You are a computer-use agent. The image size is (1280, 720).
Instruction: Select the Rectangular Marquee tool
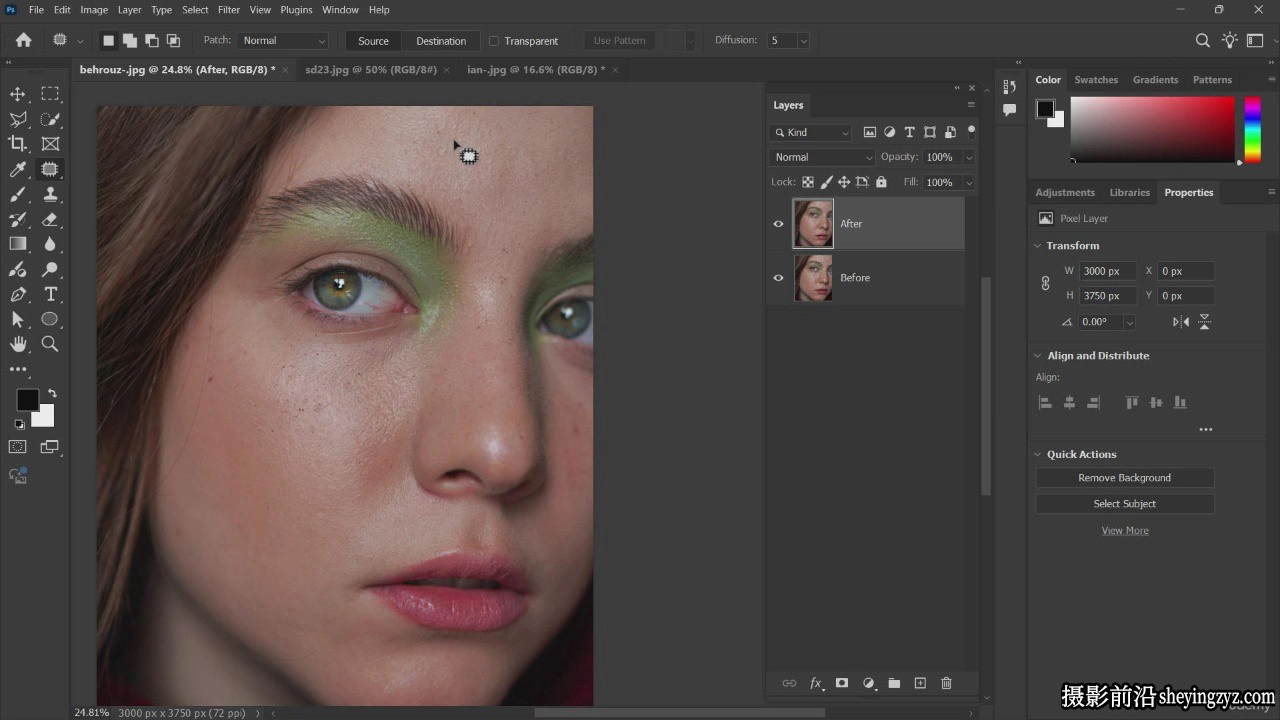click(x=50, y=94)
